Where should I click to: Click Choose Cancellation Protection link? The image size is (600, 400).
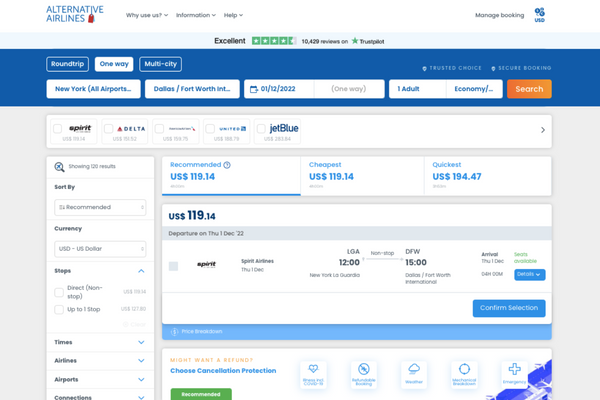(x=223, y=371)
